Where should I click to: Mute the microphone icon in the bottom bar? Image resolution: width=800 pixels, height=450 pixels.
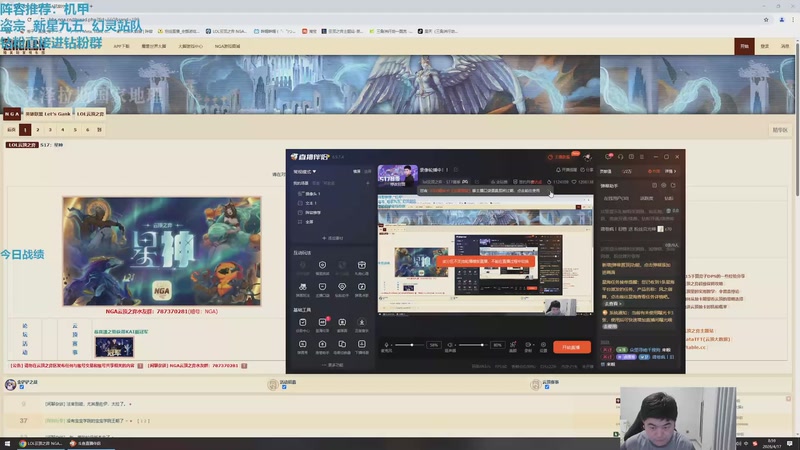(386, 345)
